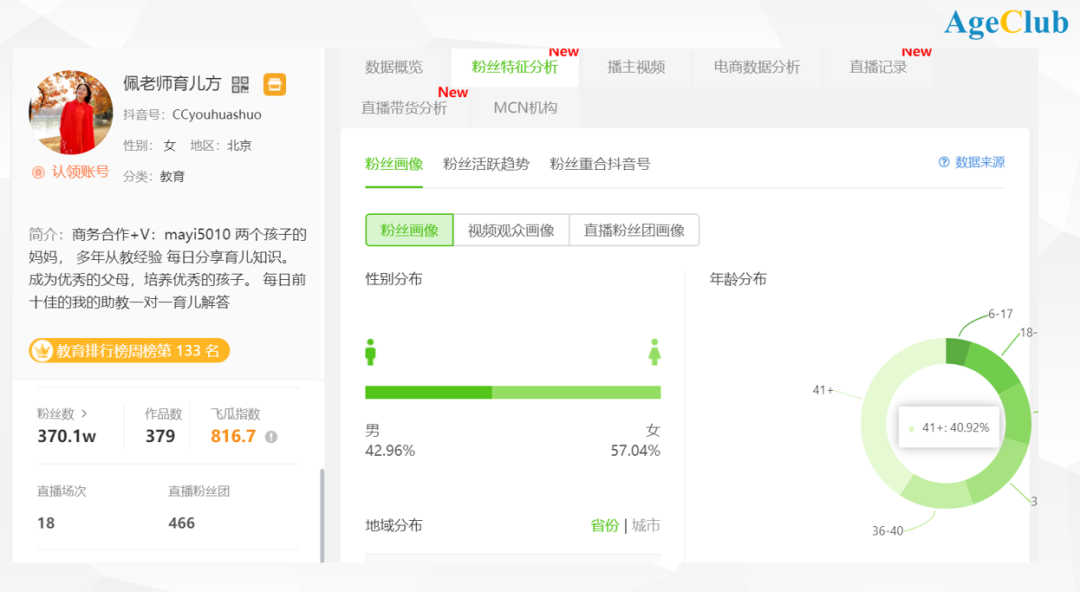The width and height of the screenshot is (1080, 592).
Task: Switch to the 电商数据分析 tab
Action: pyautogui.click(x=756, y=67)
